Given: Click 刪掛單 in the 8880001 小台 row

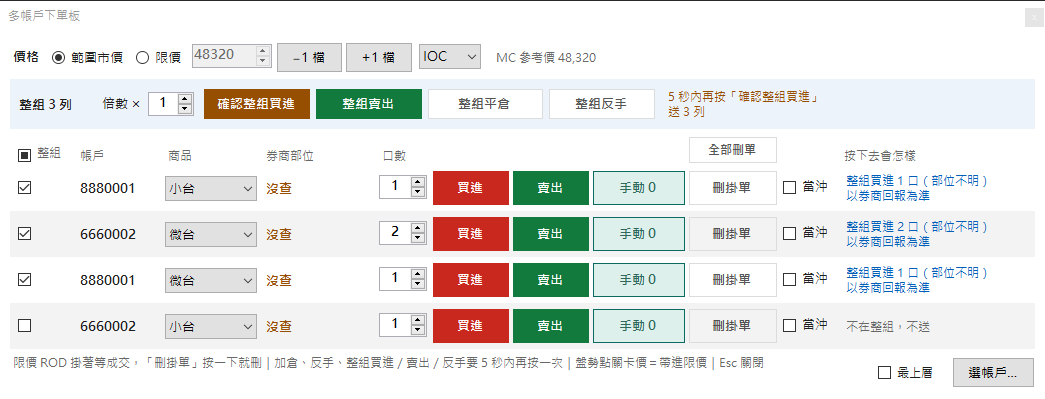Looking at the screenshot, I should click(732, 188).
